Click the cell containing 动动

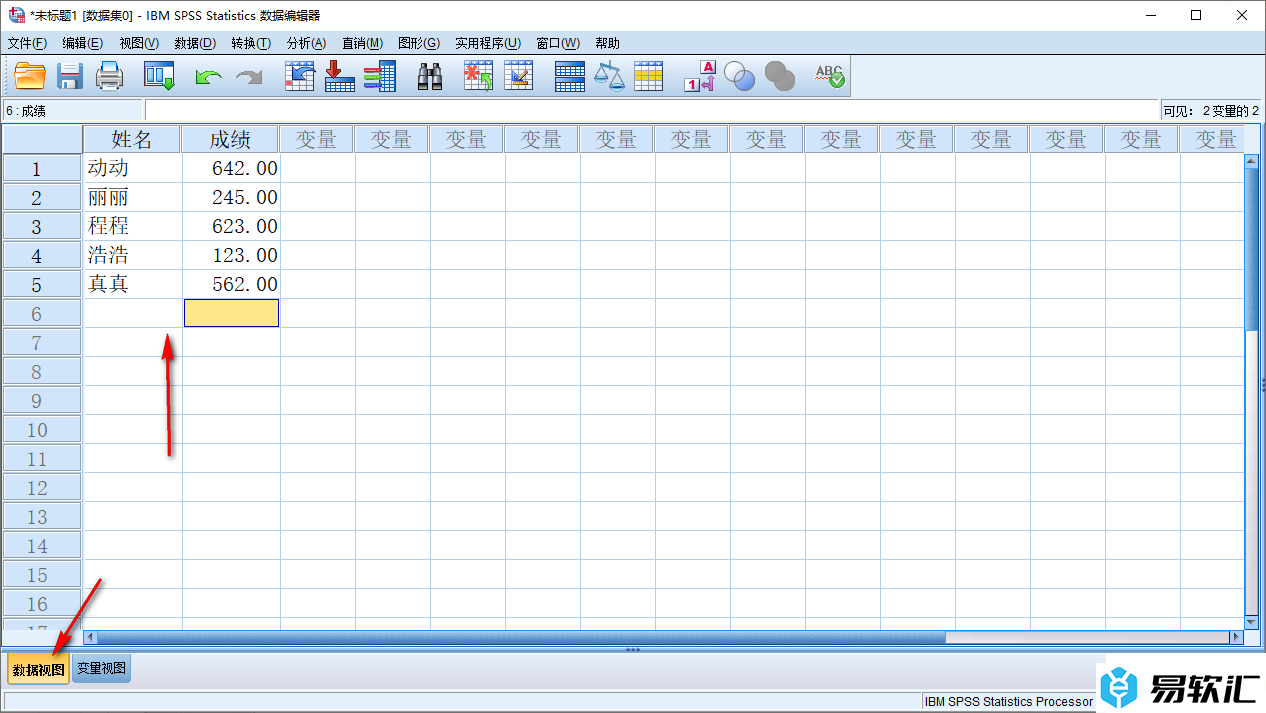coord(133,168)
